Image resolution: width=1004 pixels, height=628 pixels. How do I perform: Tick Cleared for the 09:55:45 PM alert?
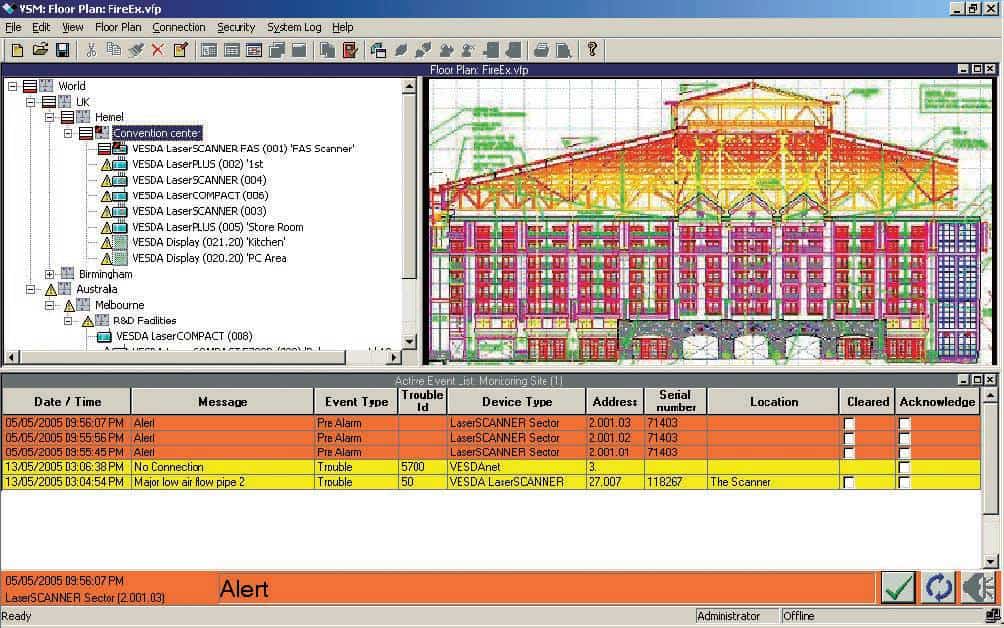849,453
